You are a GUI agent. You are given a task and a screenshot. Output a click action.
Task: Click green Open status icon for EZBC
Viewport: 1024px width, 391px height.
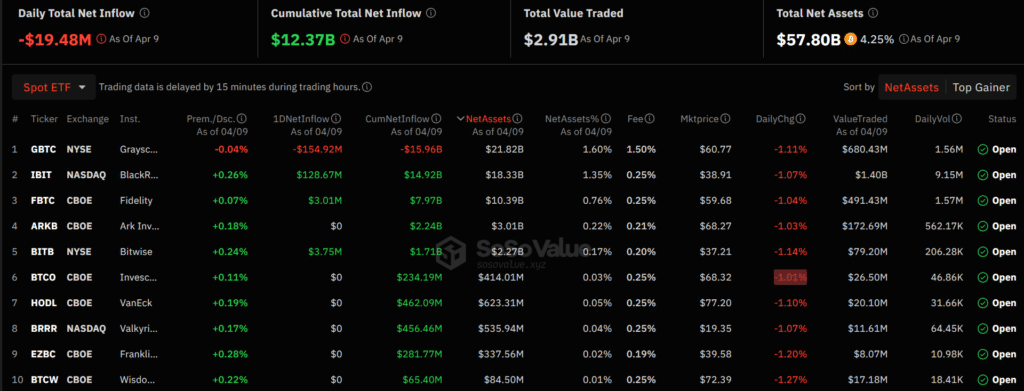[983, 354]
